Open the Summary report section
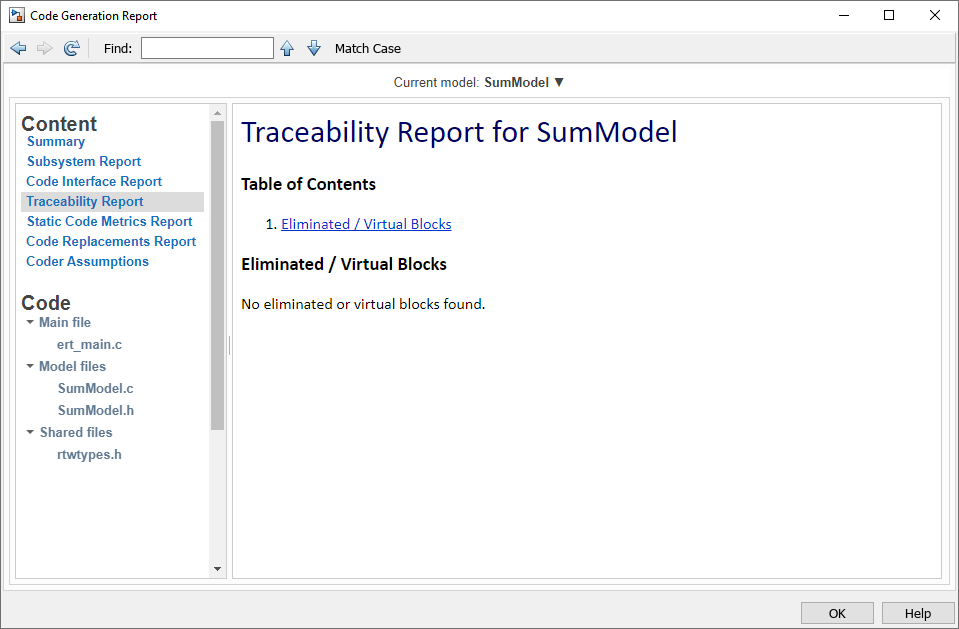 point(56,142)
